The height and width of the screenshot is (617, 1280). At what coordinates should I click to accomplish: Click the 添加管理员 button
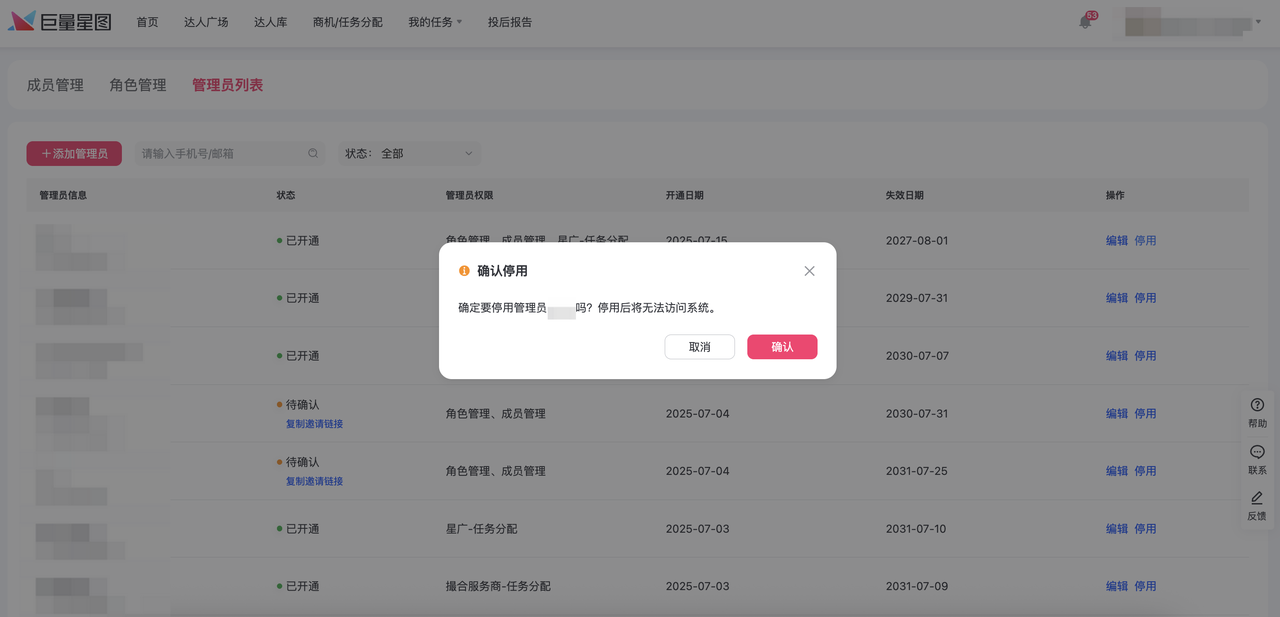tap(74, 154)
